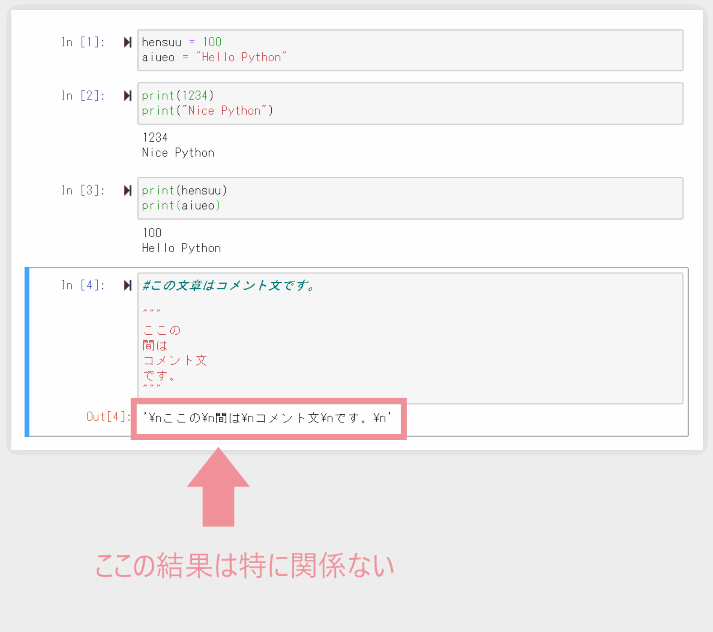Screen dimensions: 713x632
Task: Place cursor on the hensuu = 100 line
Action: [x=182, y=42]
